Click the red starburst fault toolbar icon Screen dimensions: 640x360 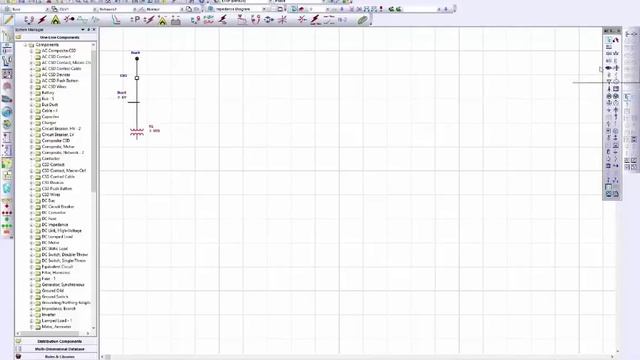tap(302, 20)
